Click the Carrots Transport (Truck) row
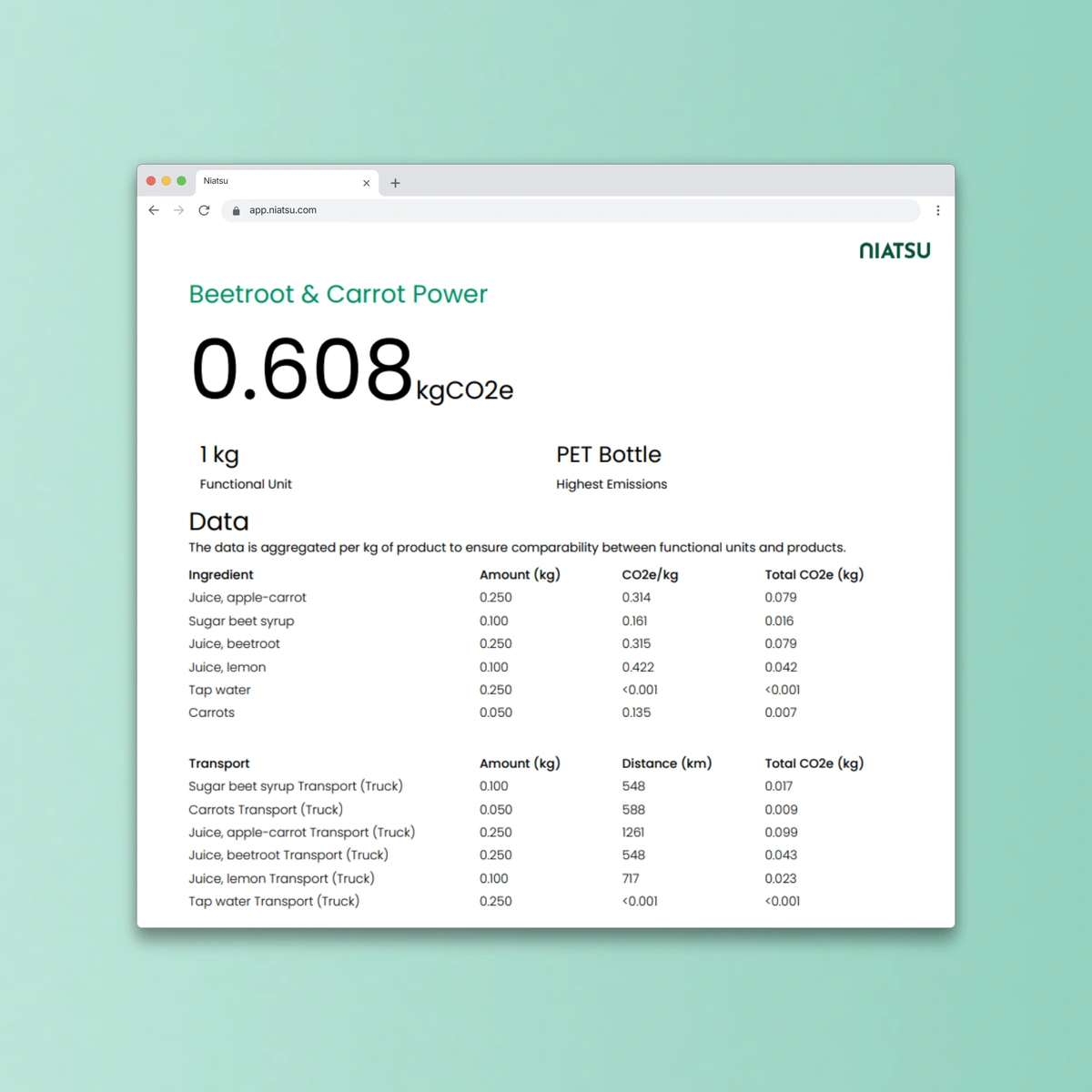 tap(265, 809)
